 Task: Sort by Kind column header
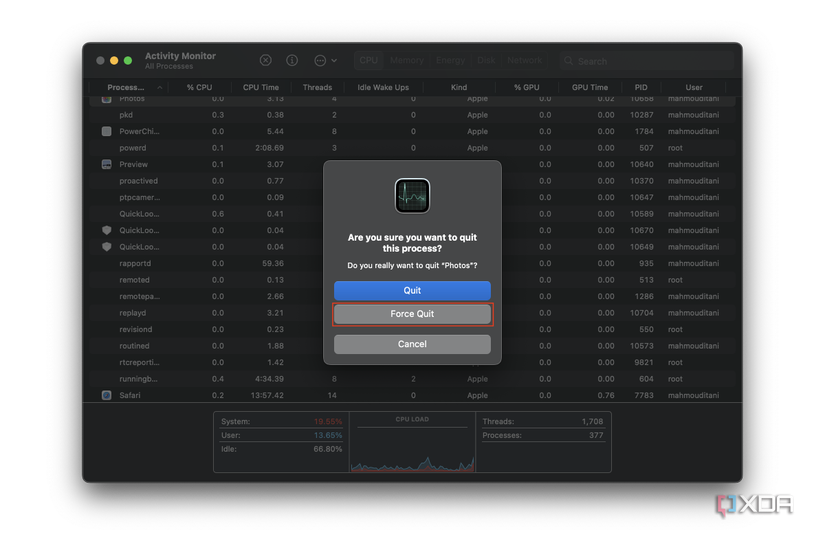pyautogui.click(x=459, y=87)
